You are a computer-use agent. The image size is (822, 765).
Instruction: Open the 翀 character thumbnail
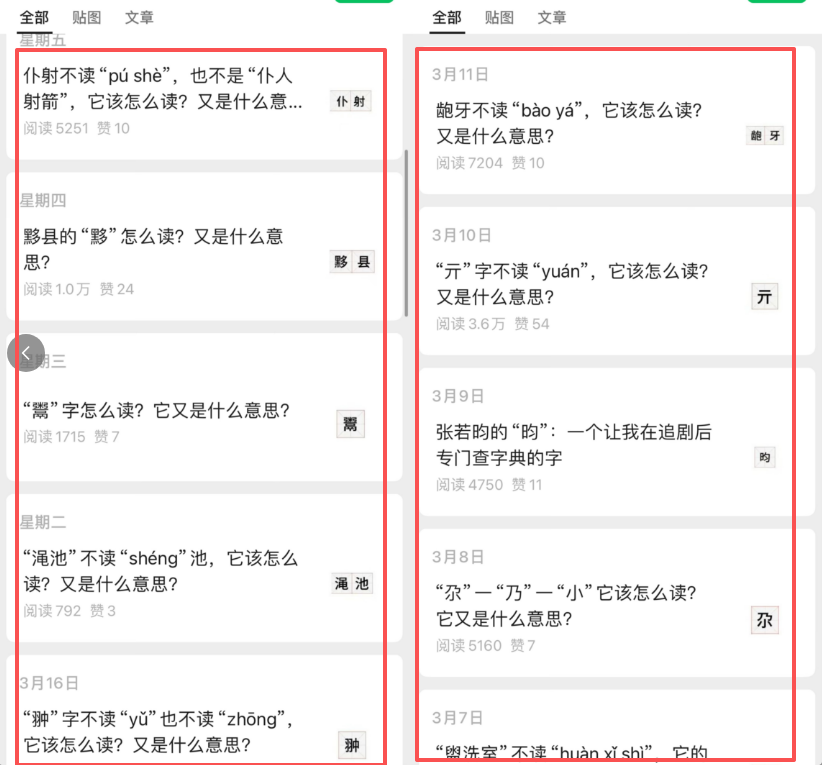point(352,745)
